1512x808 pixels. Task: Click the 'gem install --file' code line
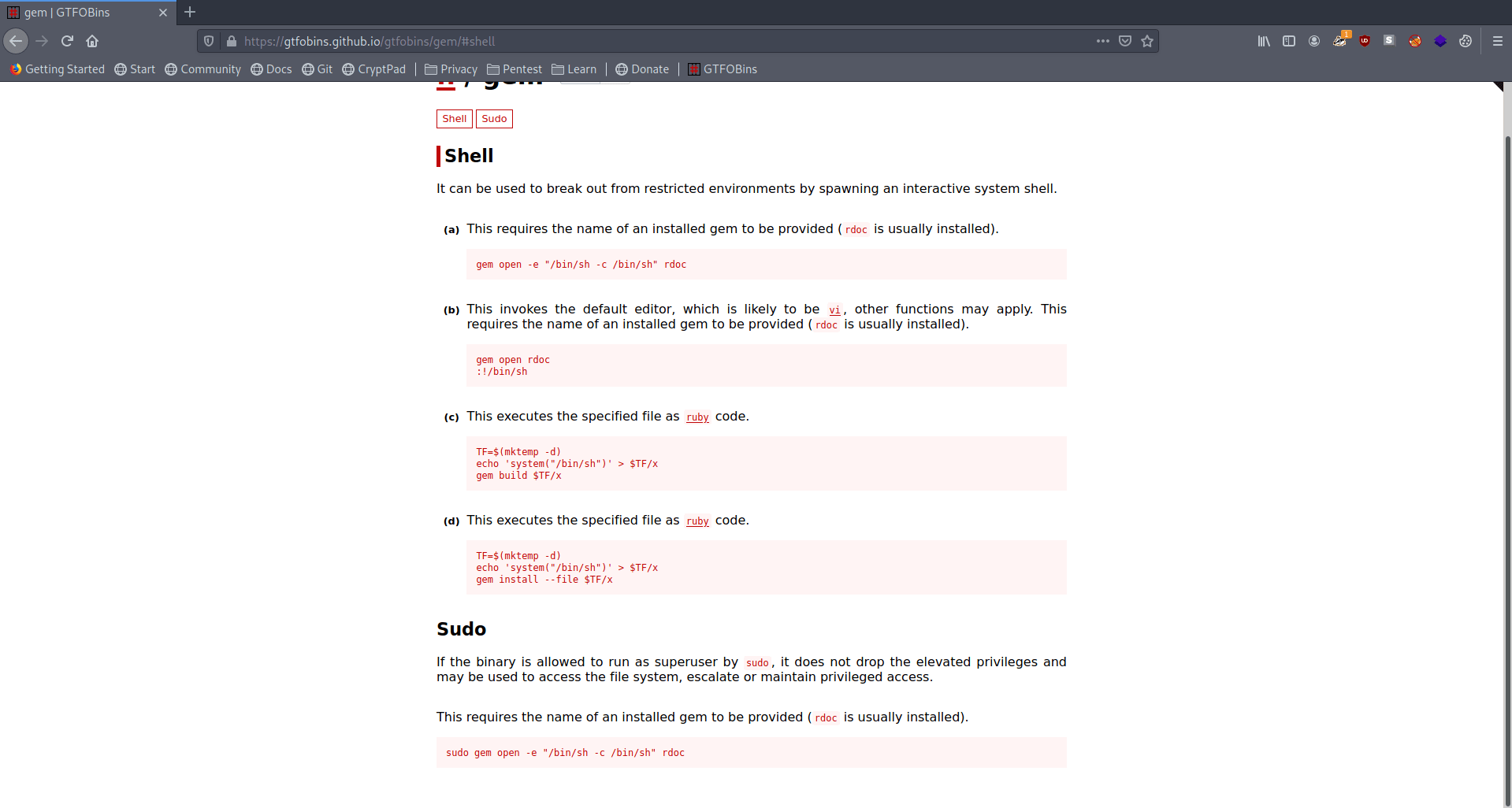[x=544, y=580]
